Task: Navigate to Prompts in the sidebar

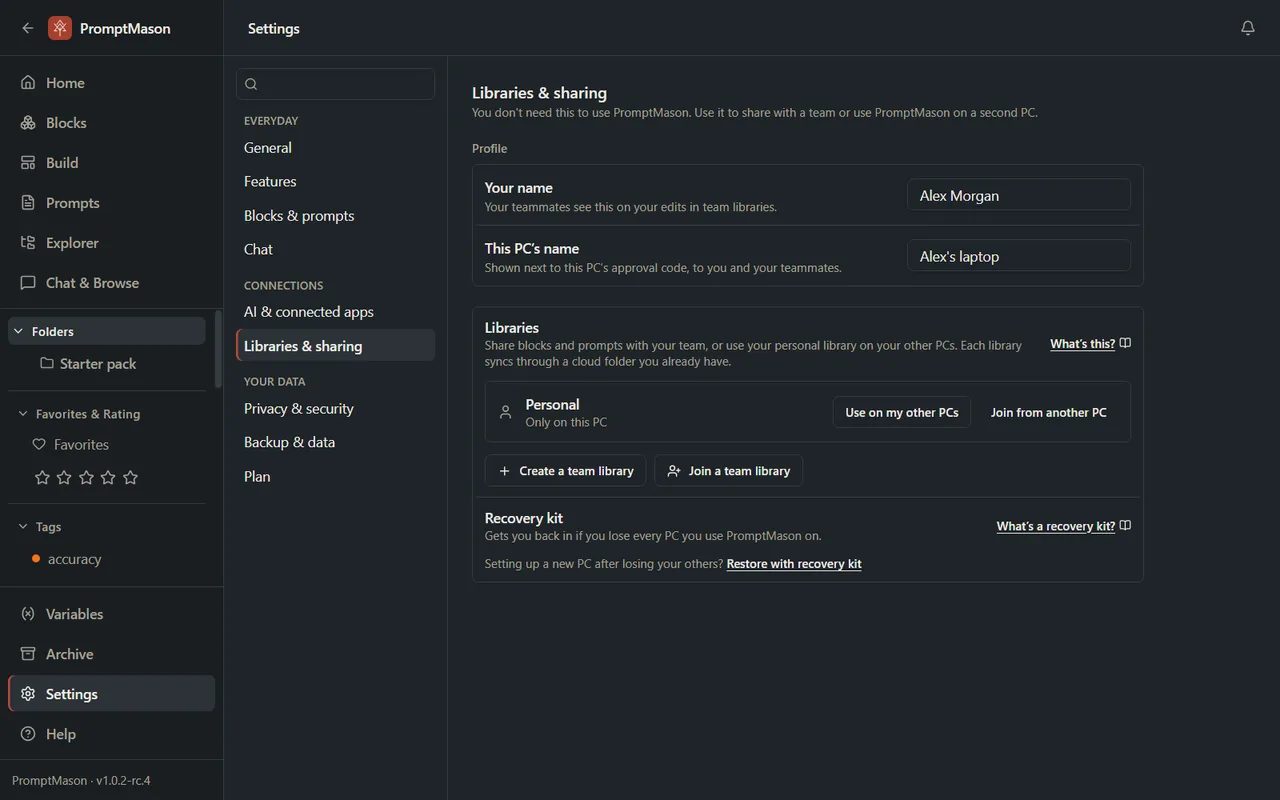Action: coord(111,203)
